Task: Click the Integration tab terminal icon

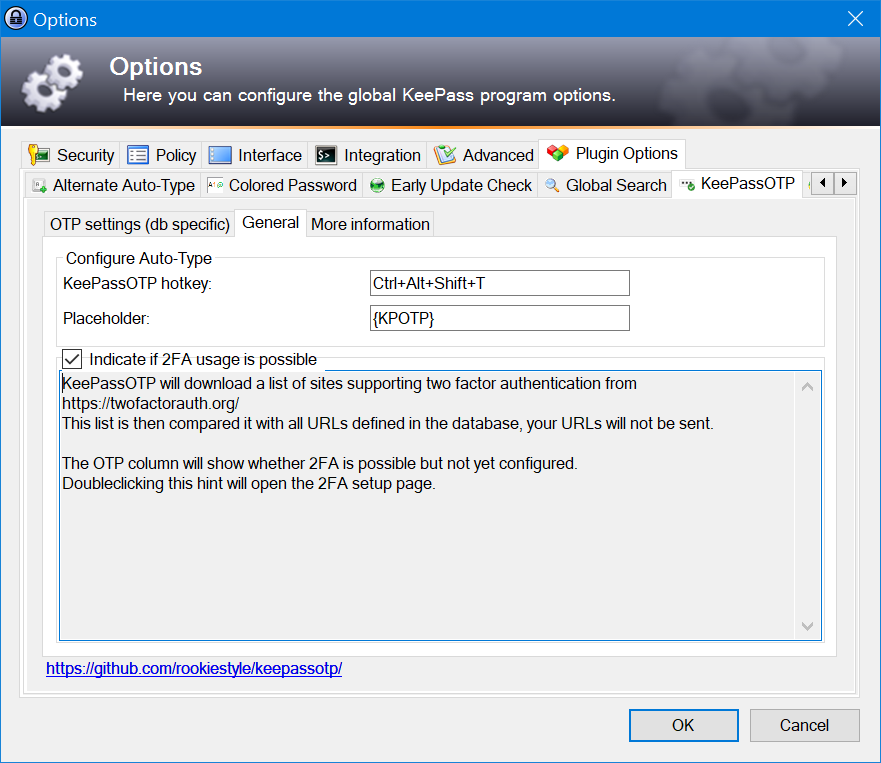Action: (326, 155)
